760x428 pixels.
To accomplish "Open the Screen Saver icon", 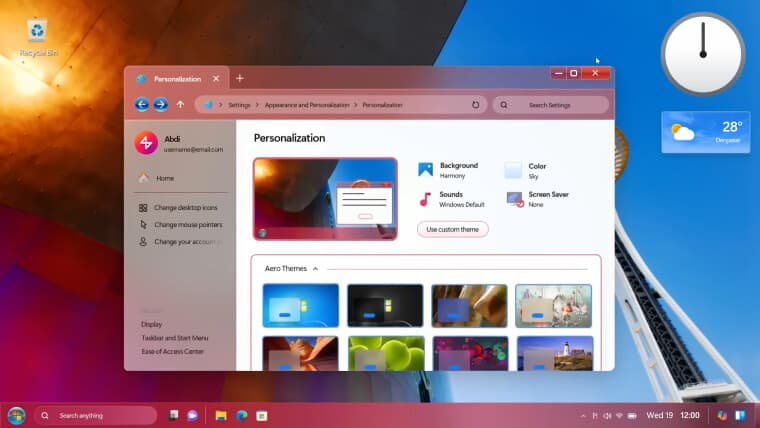I will click(515, 199).
